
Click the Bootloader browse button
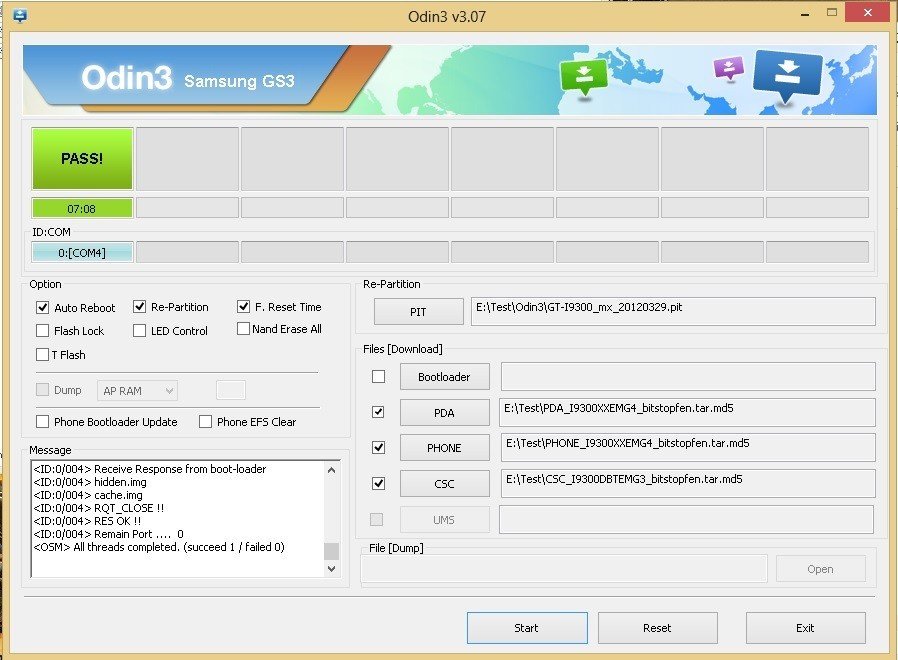point(444,376)
